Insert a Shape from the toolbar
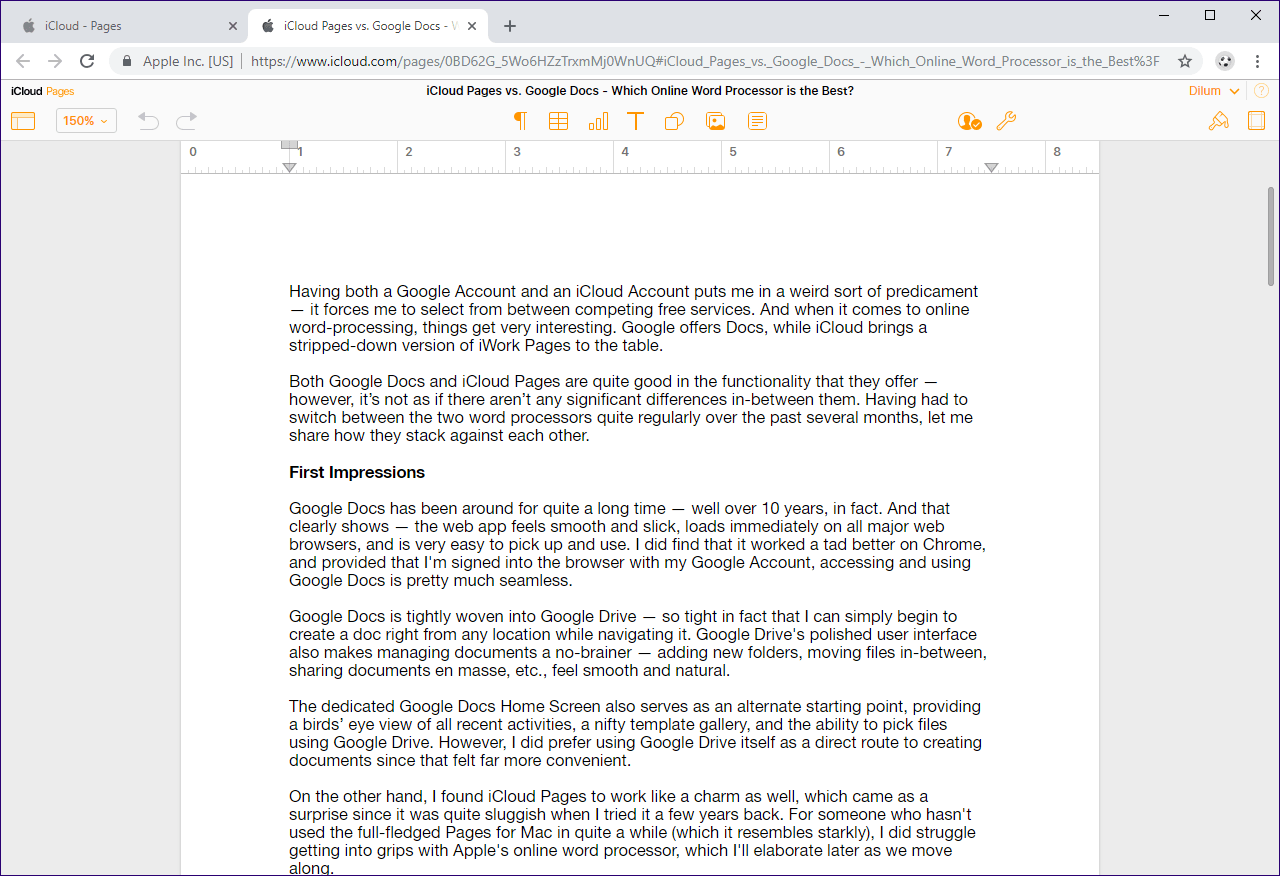The width and height of the screenshot is (1280, 876). tap(674, 121)
